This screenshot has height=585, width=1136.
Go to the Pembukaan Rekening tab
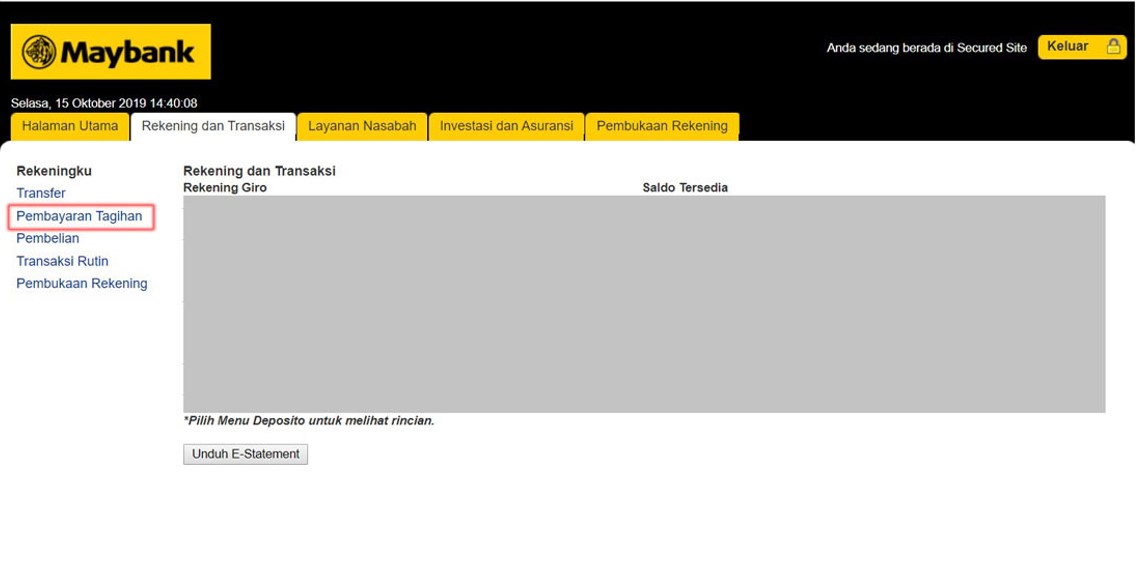662,126
